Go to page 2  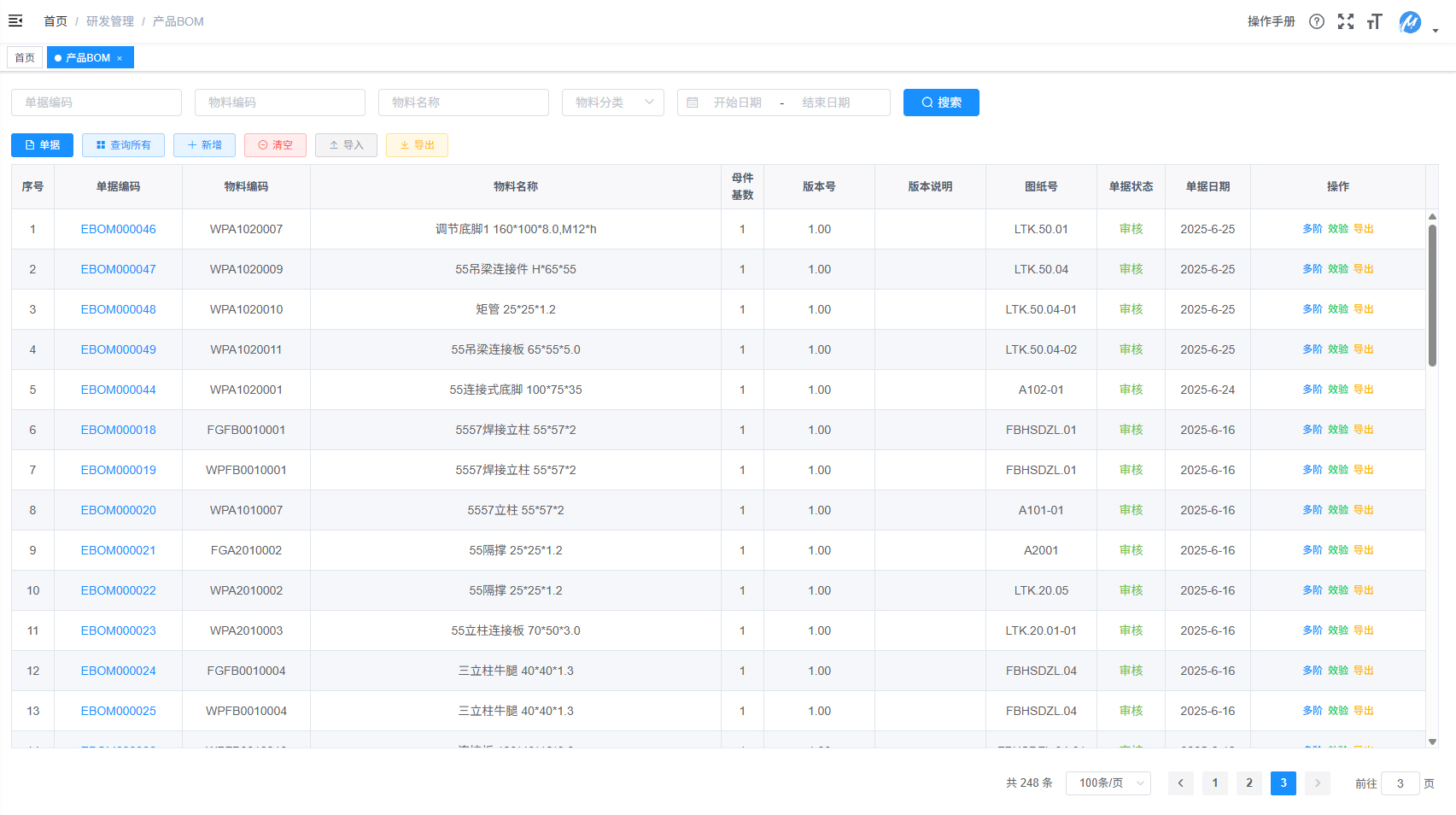(1249, 783)
